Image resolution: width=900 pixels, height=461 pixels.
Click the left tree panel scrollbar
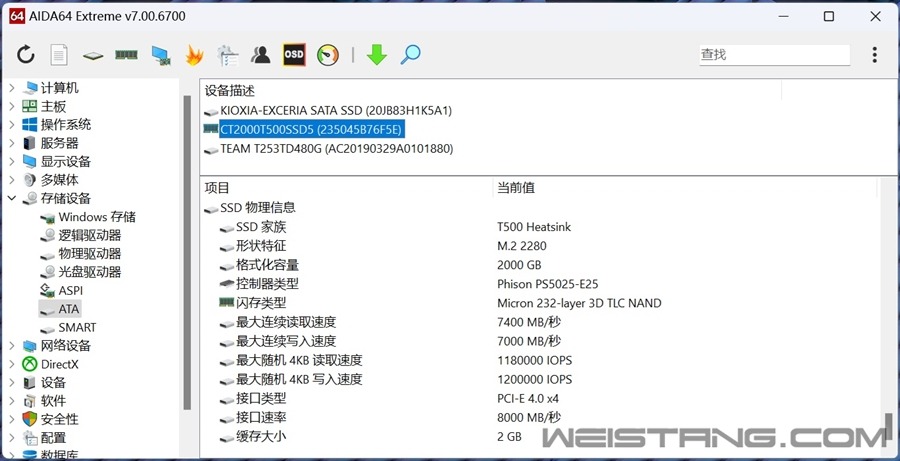187,253
